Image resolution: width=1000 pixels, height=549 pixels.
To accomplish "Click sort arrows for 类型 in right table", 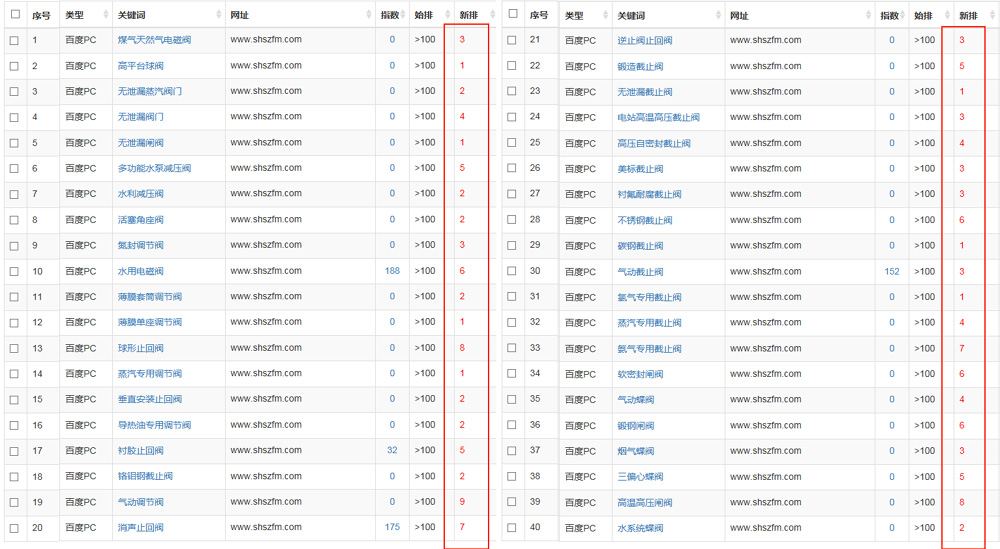I will click(x=605, y=16).
